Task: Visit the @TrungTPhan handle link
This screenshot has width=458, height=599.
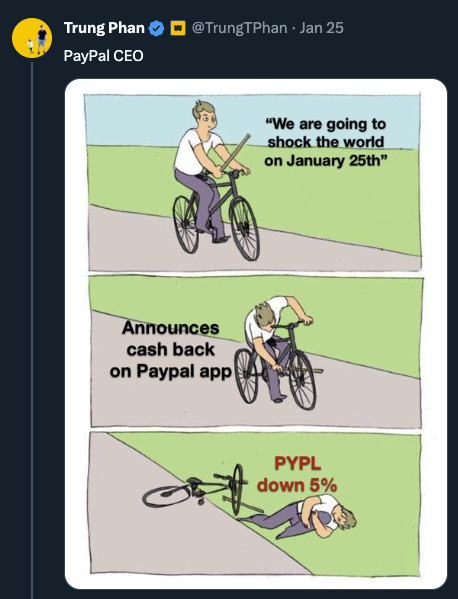Action: click(239, 28)
